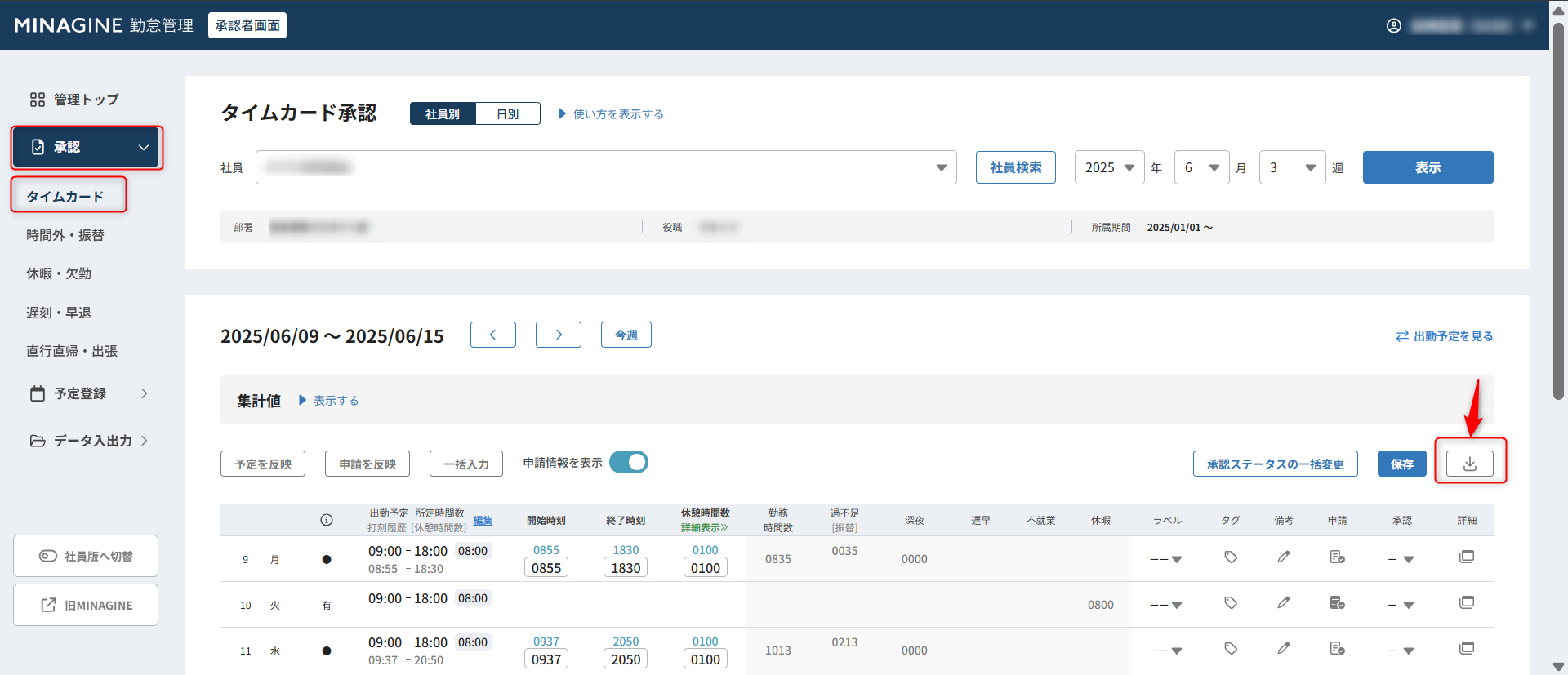
Task: Click the download icon button
Action: click(1469, 464)
